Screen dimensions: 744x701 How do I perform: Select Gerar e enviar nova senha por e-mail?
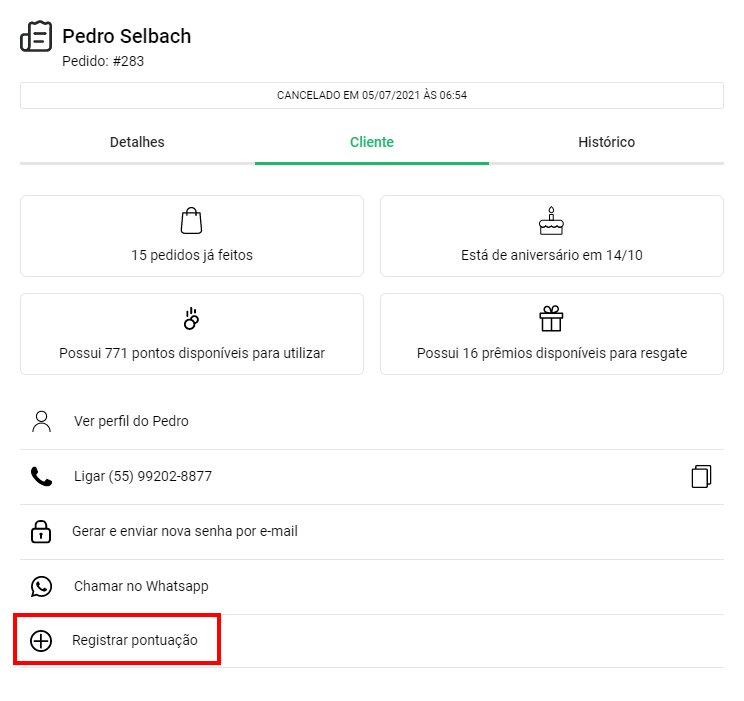(x=372, y=532)
